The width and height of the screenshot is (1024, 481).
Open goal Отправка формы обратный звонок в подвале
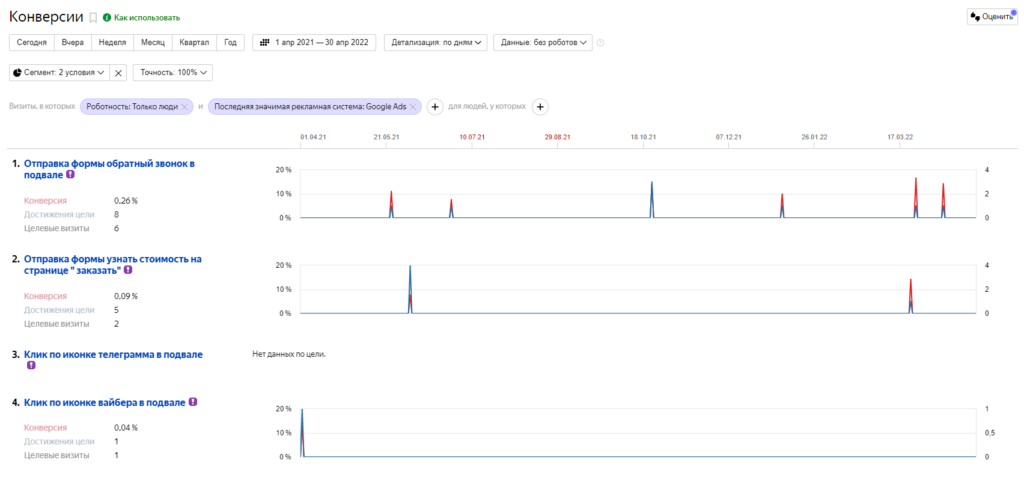point(109,169)
